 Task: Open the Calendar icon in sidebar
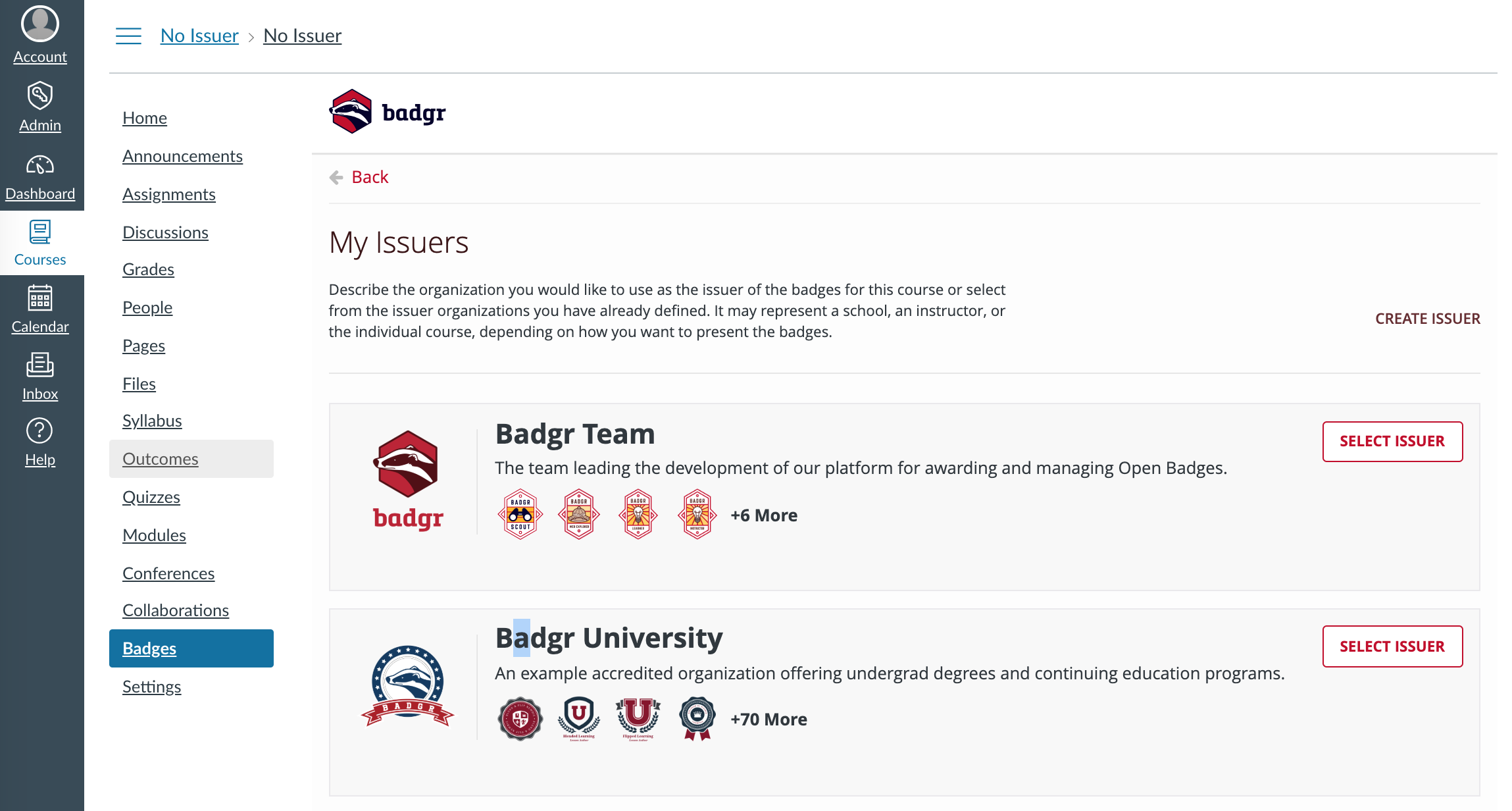coord(40,298)
